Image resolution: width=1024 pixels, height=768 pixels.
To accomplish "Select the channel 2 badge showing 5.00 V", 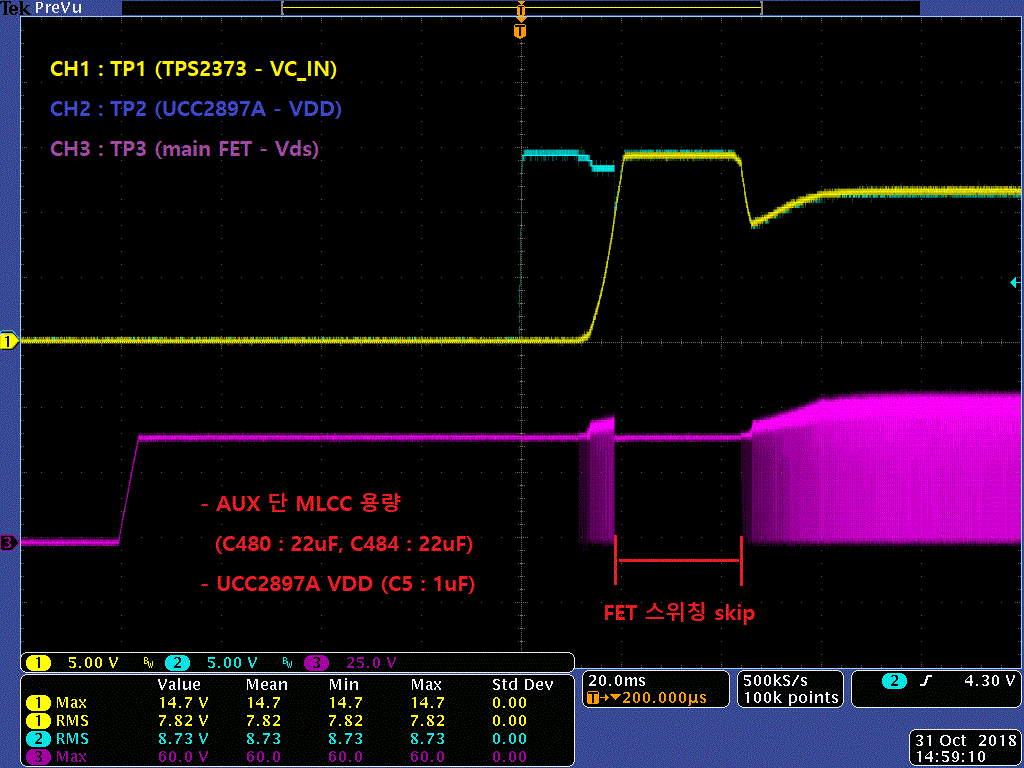I will click(177, 663).
